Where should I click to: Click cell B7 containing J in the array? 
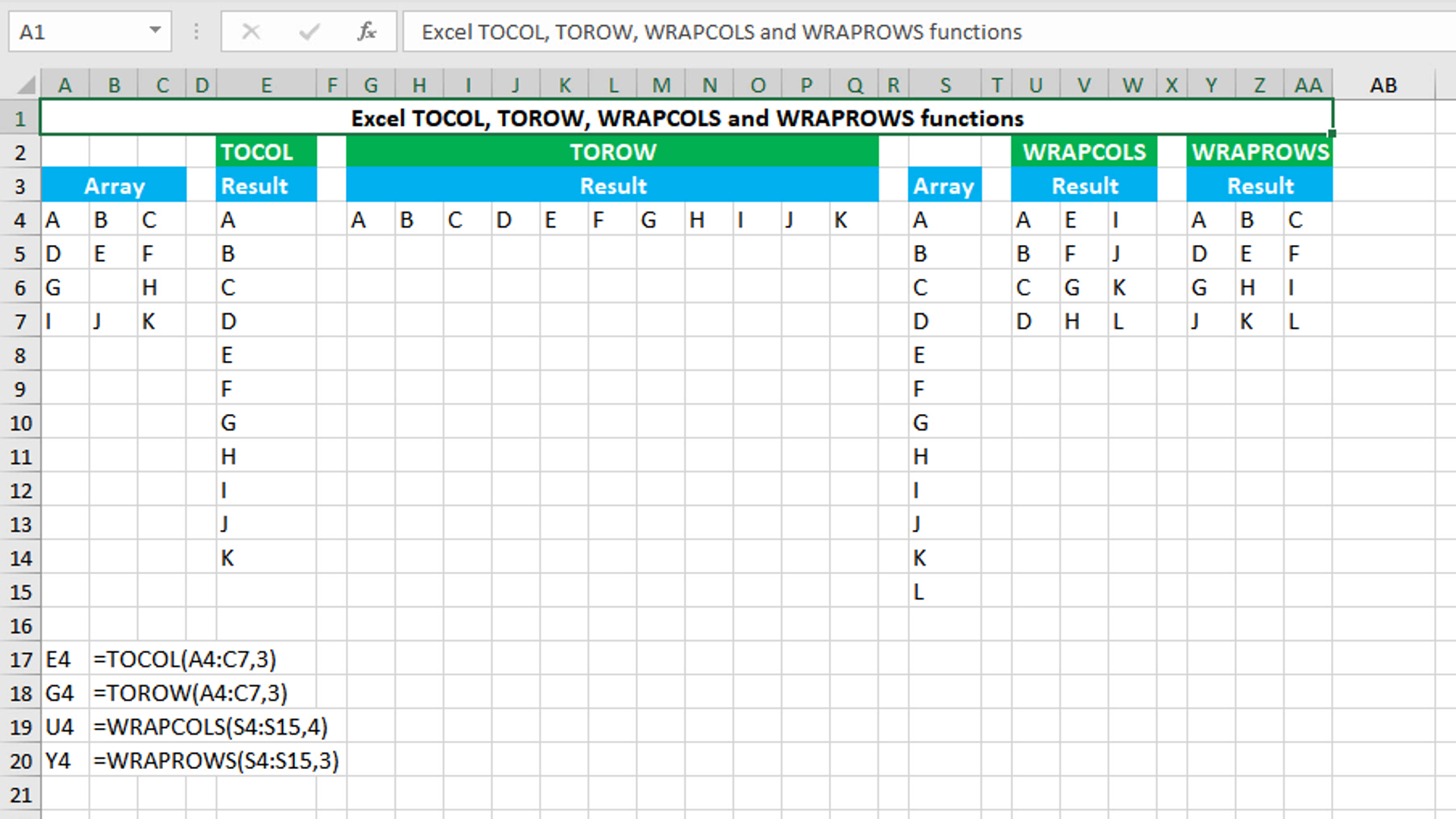coord(114,322)
